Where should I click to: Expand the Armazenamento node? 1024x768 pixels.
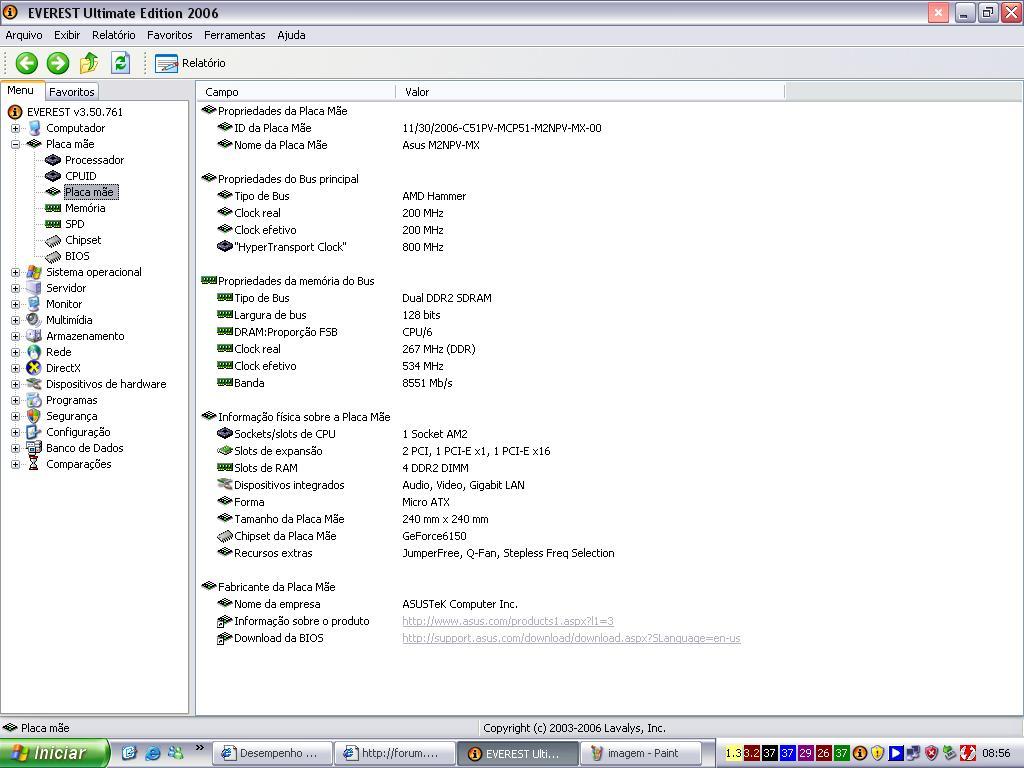pos(16,336)
